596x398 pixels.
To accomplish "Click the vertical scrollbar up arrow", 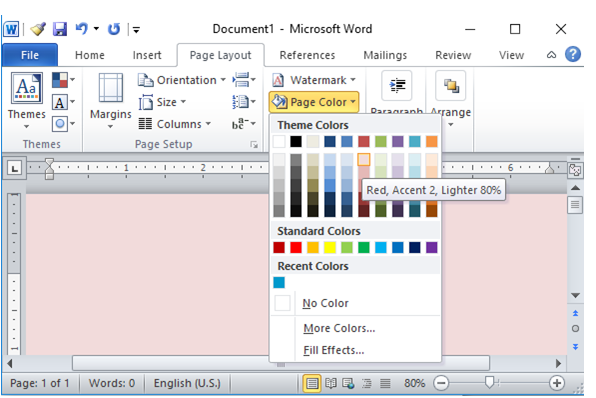I will point(575,187).
